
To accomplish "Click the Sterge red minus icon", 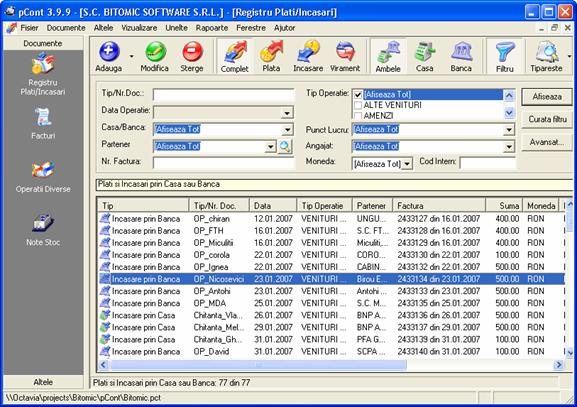I will (x=192, y=52).
